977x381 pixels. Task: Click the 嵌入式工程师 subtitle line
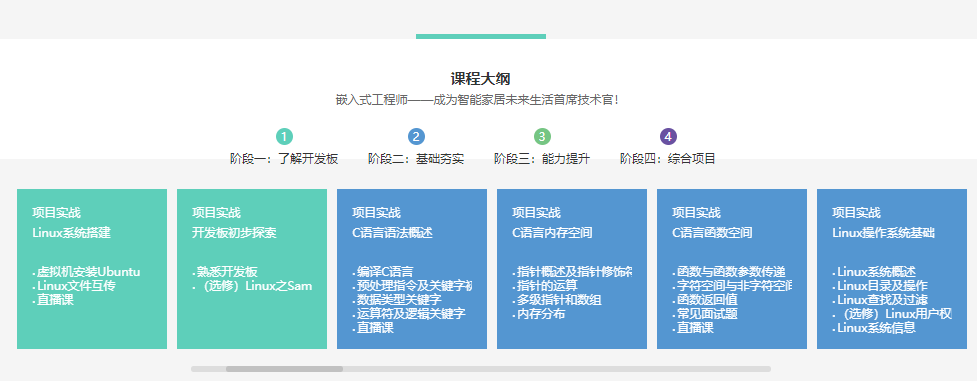point(477,99)
